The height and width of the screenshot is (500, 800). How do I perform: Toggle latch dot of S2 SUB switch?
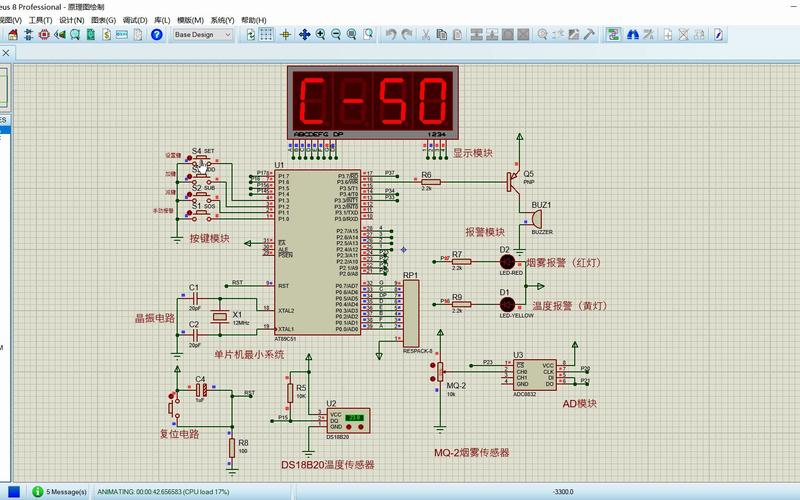(x=190, y=195)
